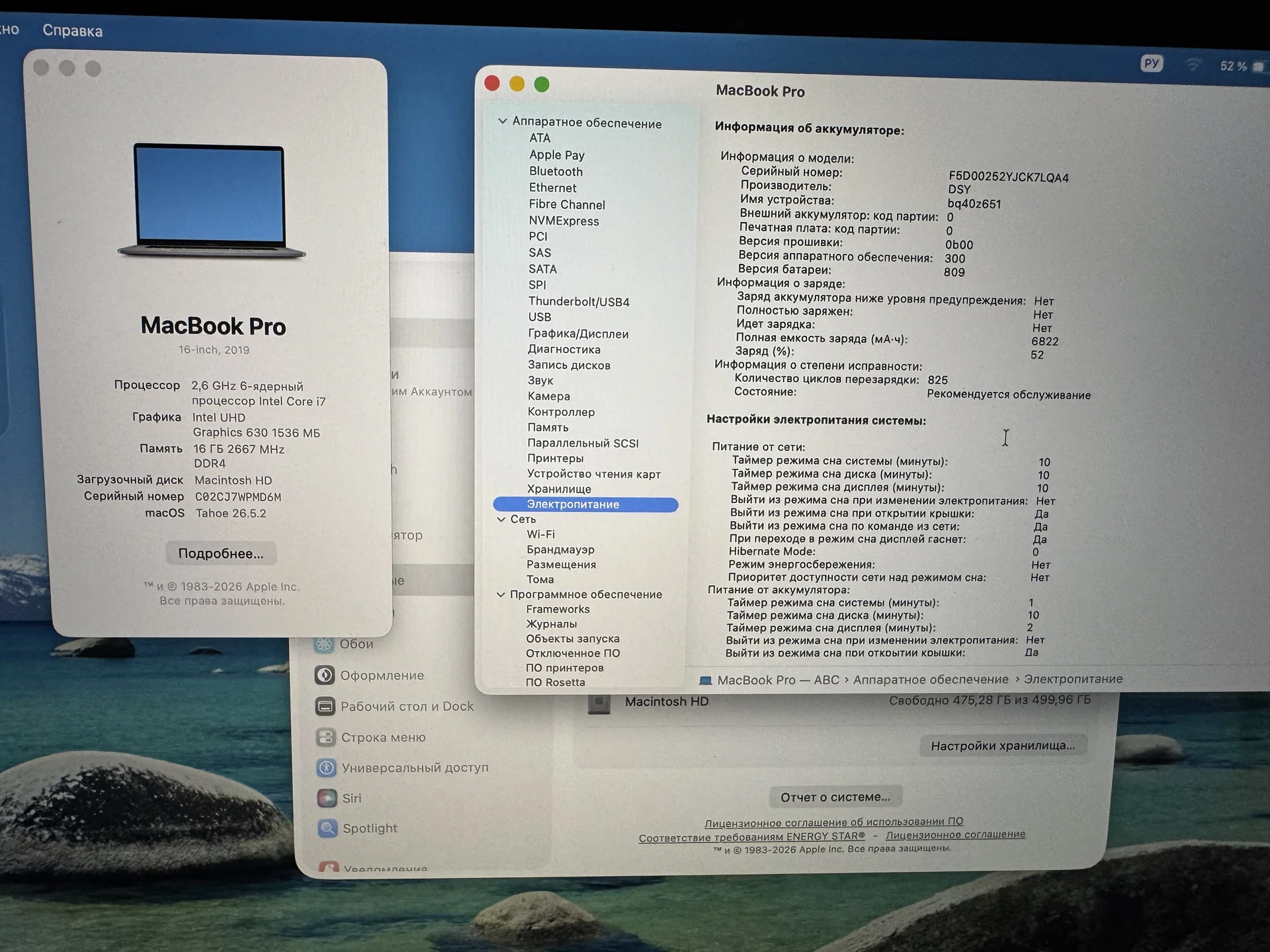The height and width of the screenshot is (952, 1270).
Task: Select Отключенное ПО in the sidebar
Action: pos(573,653)
